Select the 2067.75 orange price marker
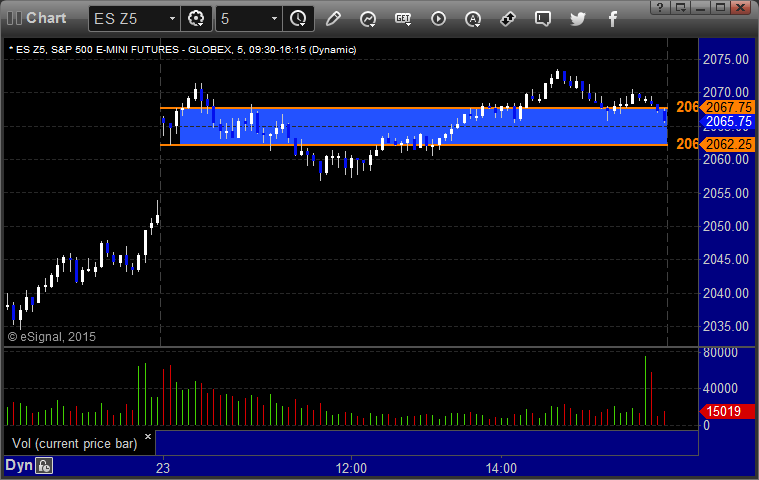This screenshot has width=759, height=480. (728, 107)
